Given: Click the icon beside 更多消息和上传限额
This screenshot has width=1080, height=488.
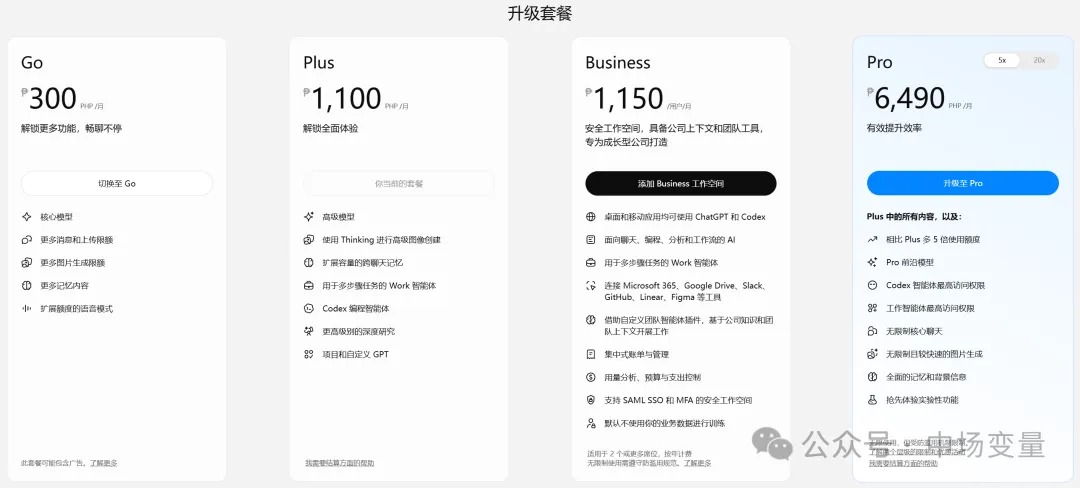Looking at the screenshot, I should click(27, 240).
